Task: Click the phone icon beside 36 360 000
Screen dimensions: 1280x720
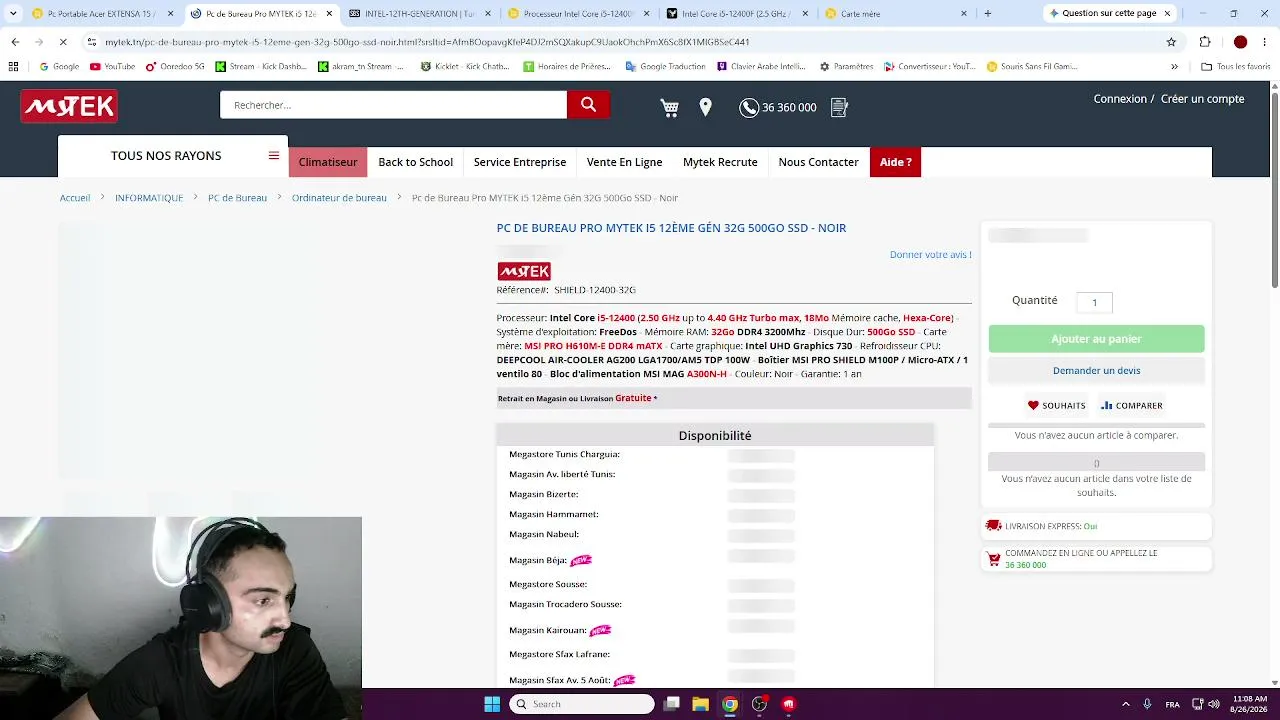Action: coord(749,108)
